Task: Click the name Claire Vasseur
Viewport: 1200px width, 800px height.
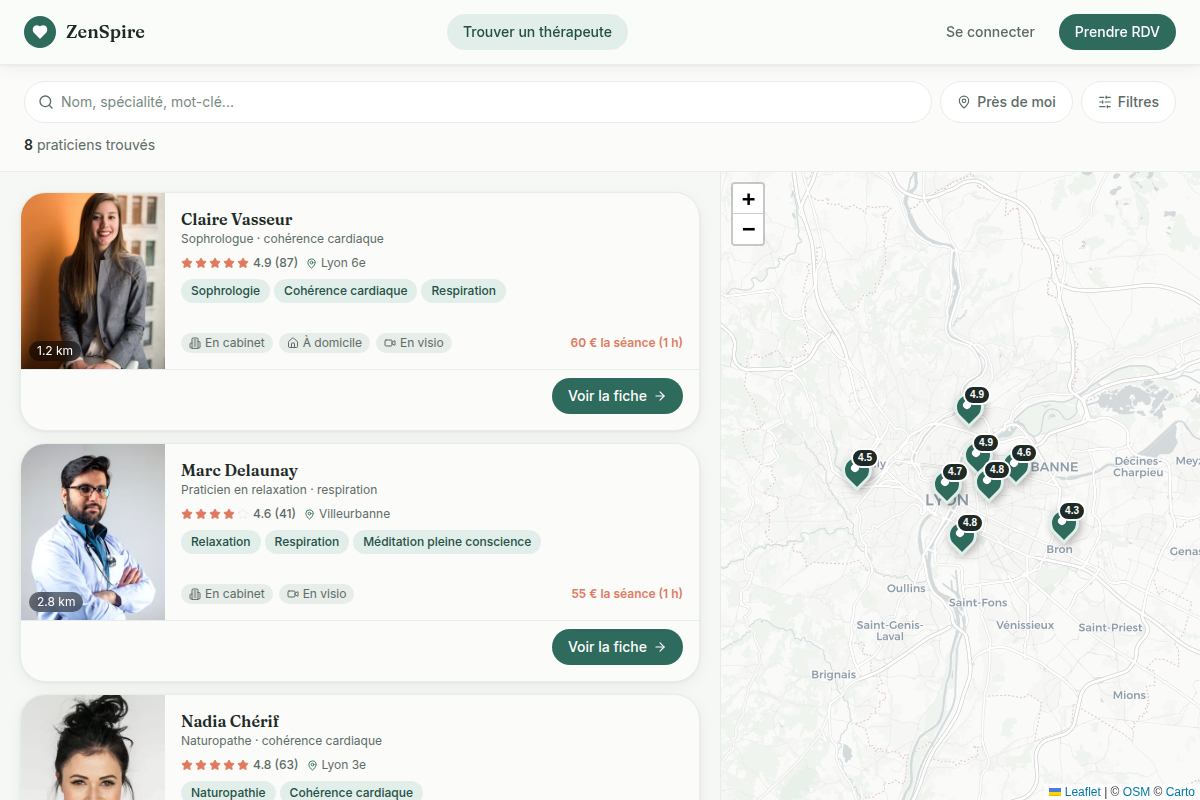Action: 237,219
